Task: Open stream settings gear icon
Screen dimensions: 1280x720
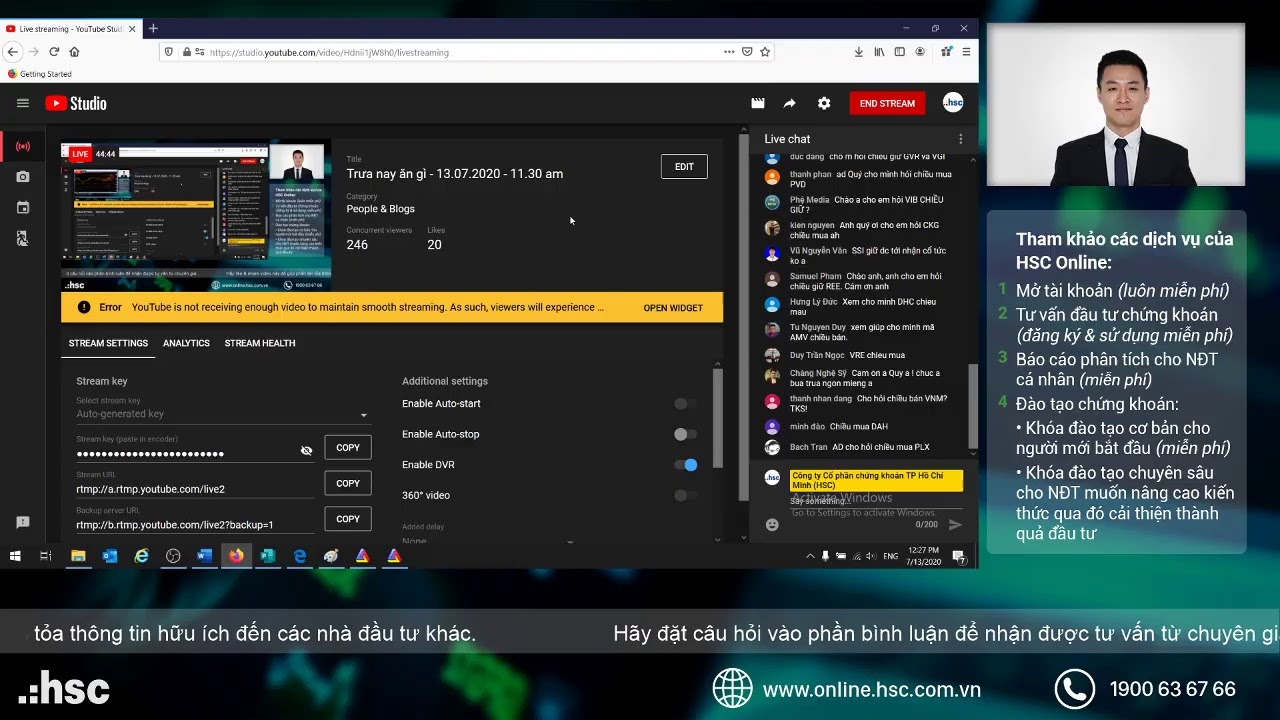Action: pos(824,103)
